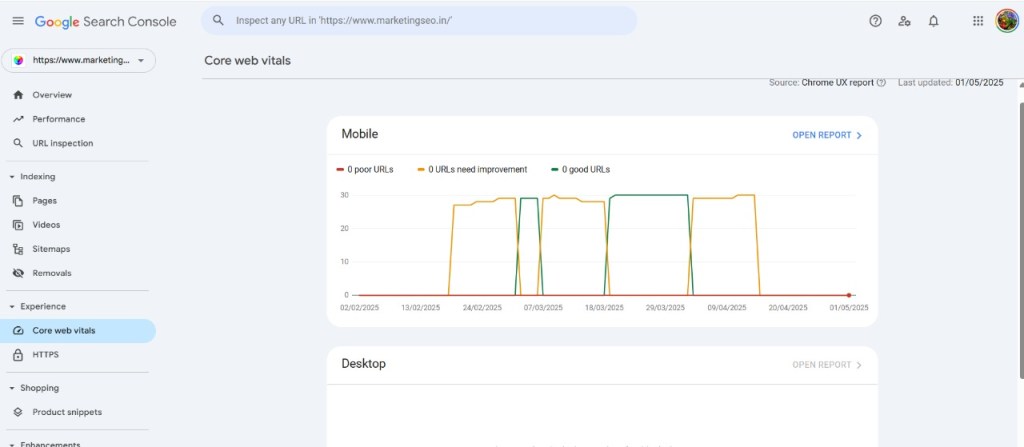This screenshot has width=1024, height=447.
Task: Click the Core web vitals page title
Action: (x=248, y=61)
